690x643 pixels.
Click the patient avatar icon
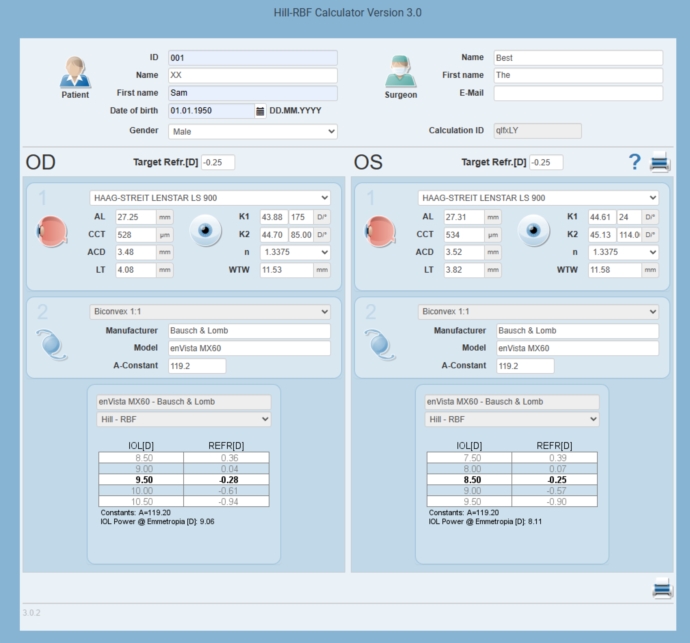pyautogui.click(x=74, y=73)
